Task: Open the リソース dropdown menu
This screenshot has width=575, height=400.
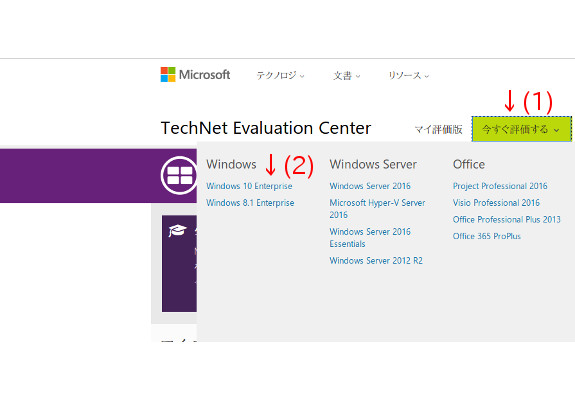Action: coord(409,76)
